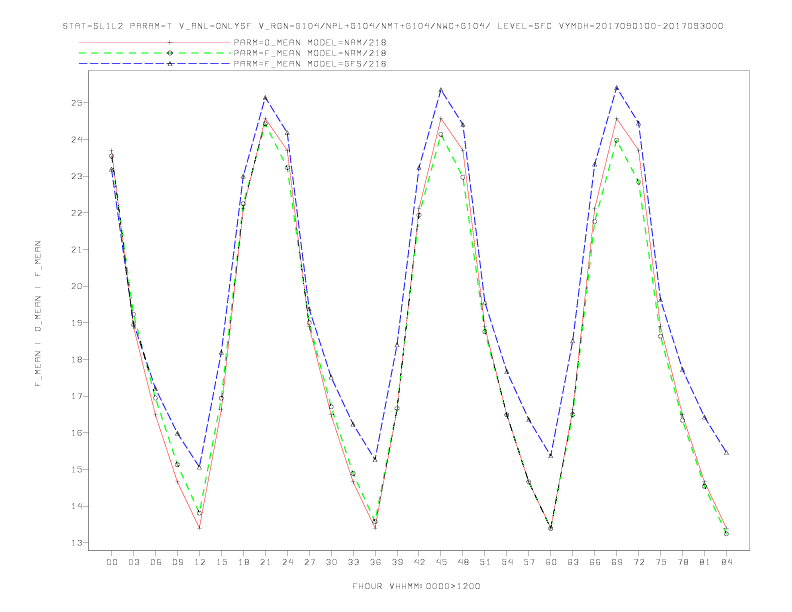
Task: Click x-axis forecast hour label 39
Action: point(397,562)
